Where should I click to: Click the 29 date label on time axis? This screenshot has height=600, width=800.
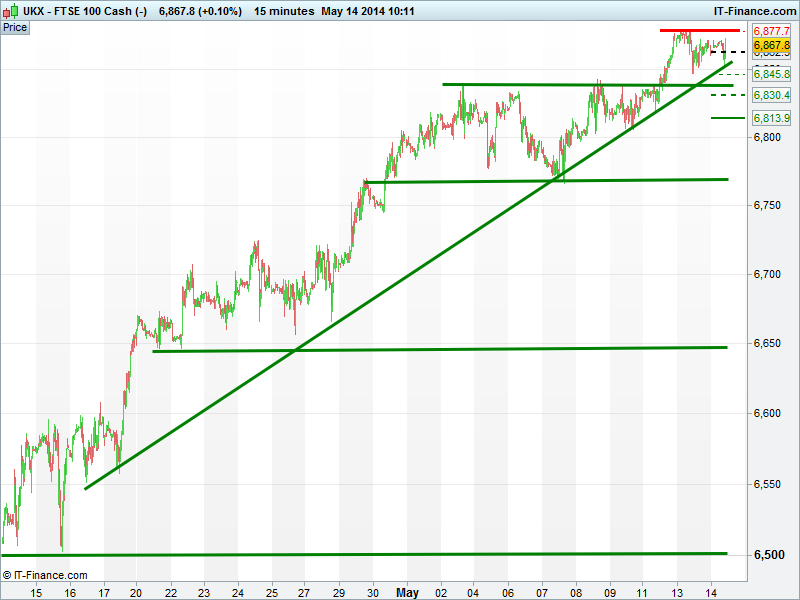(x=339, y=593)
